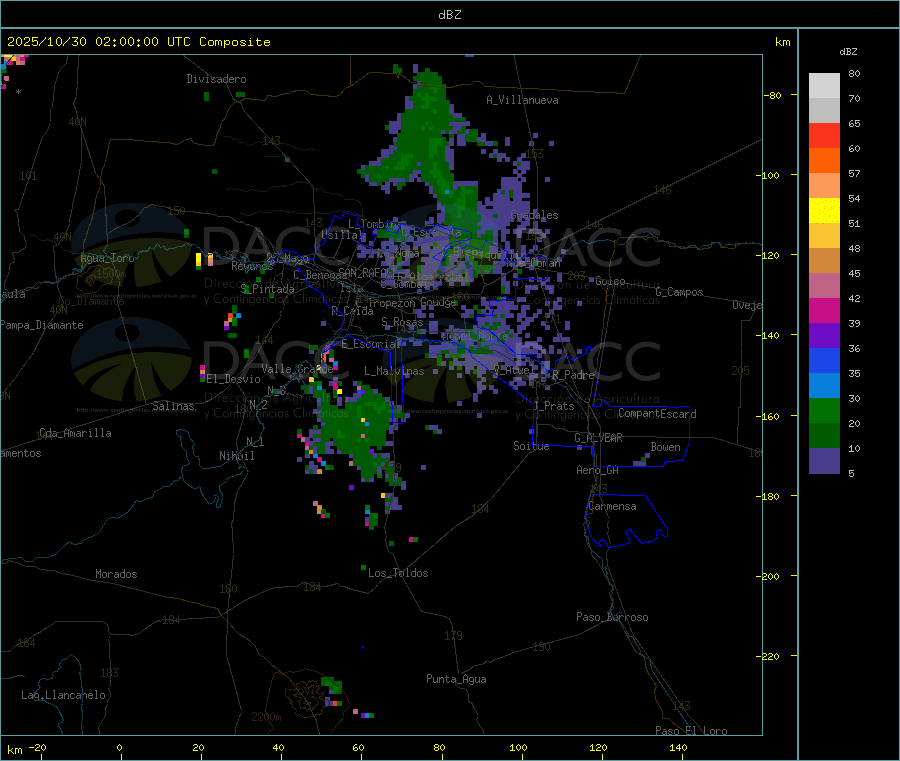Image resolution: width=900 pixels, height=761 pixels.
Task: Click the 'Divisadero' map label
Action: [x=216, y=79]
